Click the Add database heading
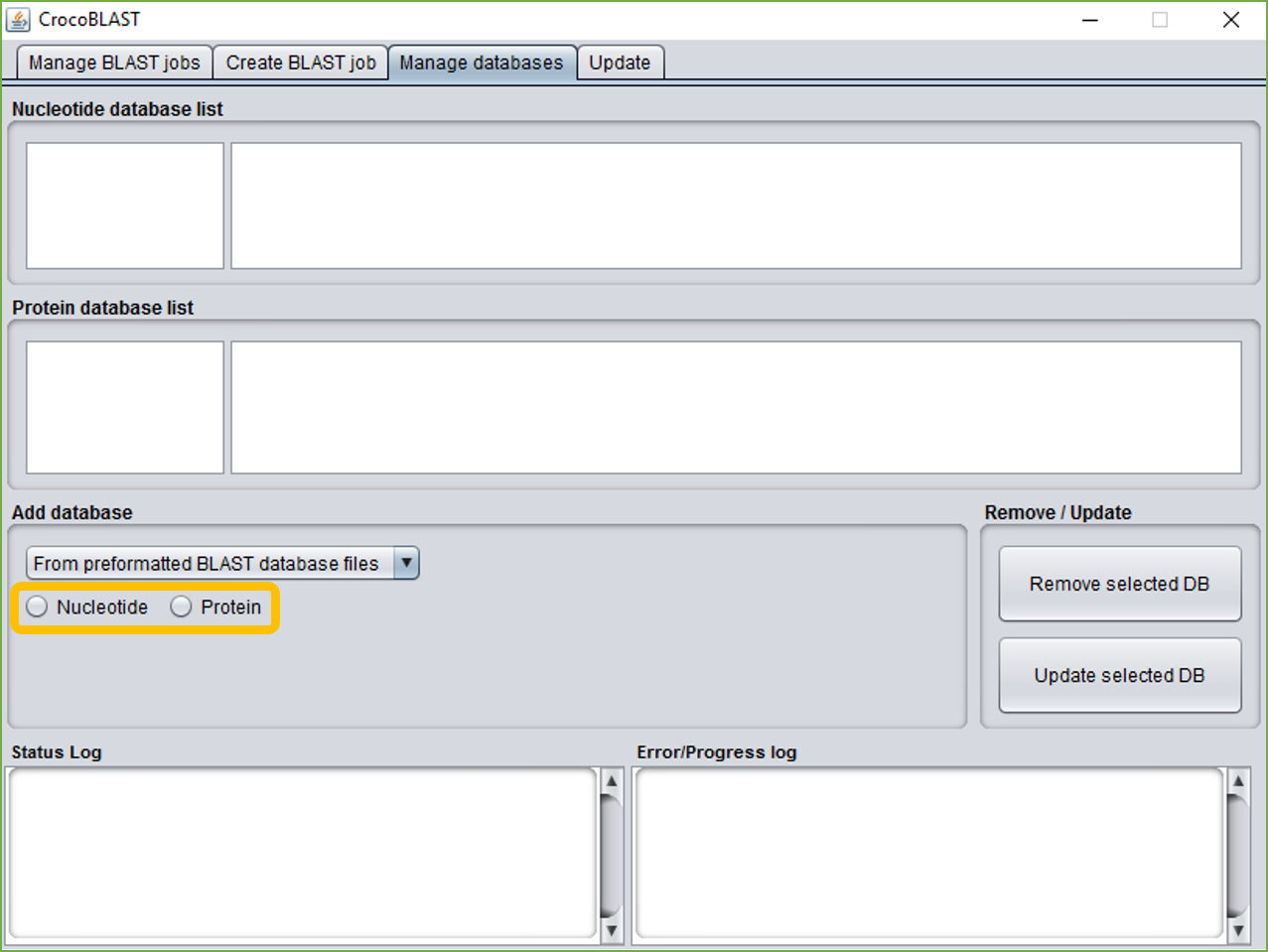 (71, 512)
